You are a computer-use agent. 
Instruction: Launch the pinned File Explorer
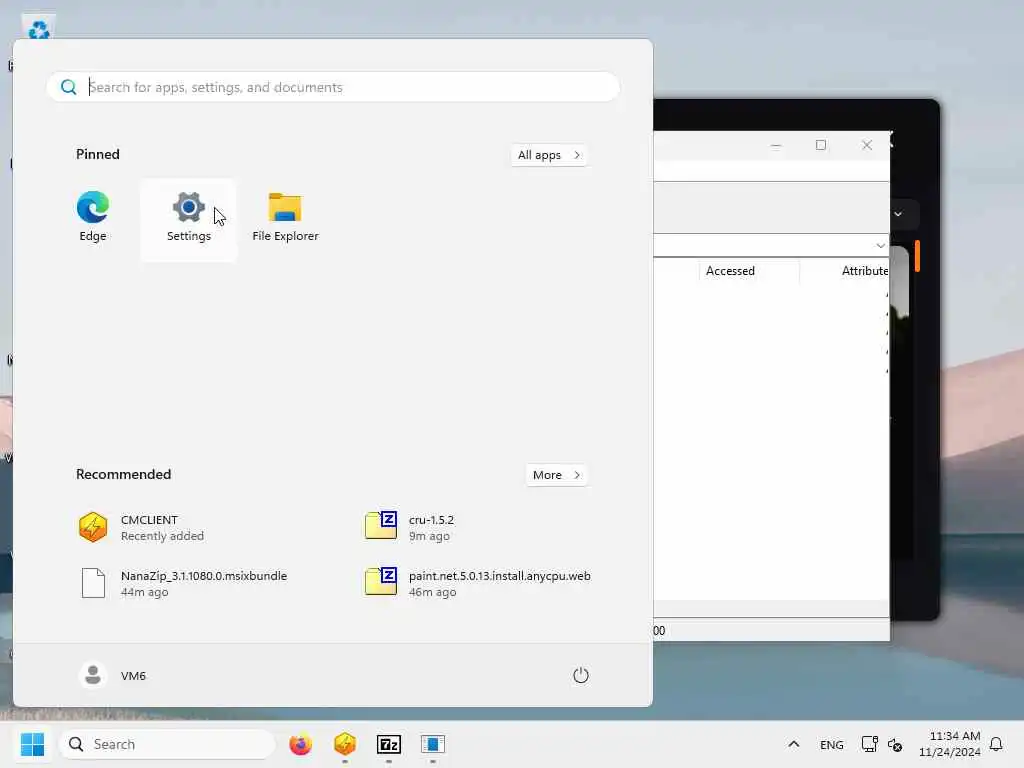click(285, 217)
